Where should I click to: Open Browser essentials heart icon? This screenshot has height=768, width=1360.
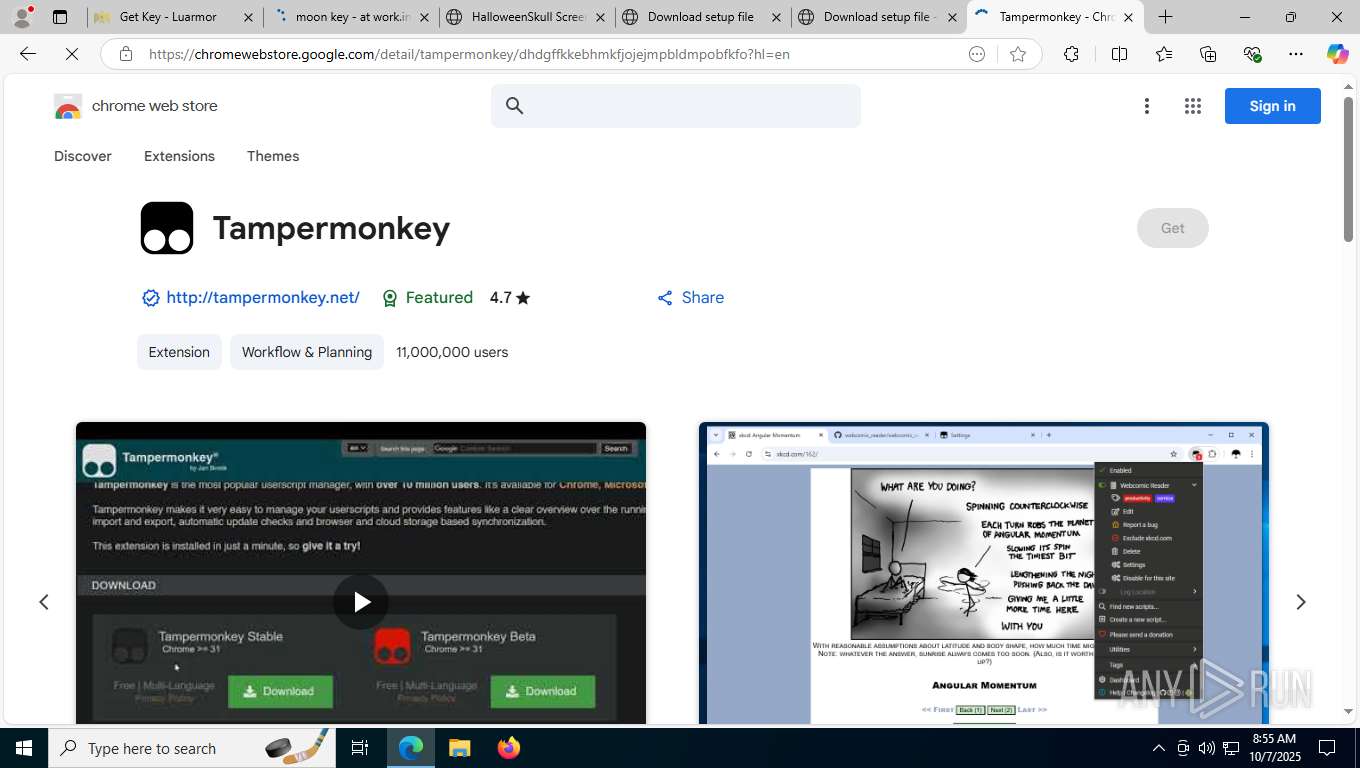click(x=1252, y=54)
